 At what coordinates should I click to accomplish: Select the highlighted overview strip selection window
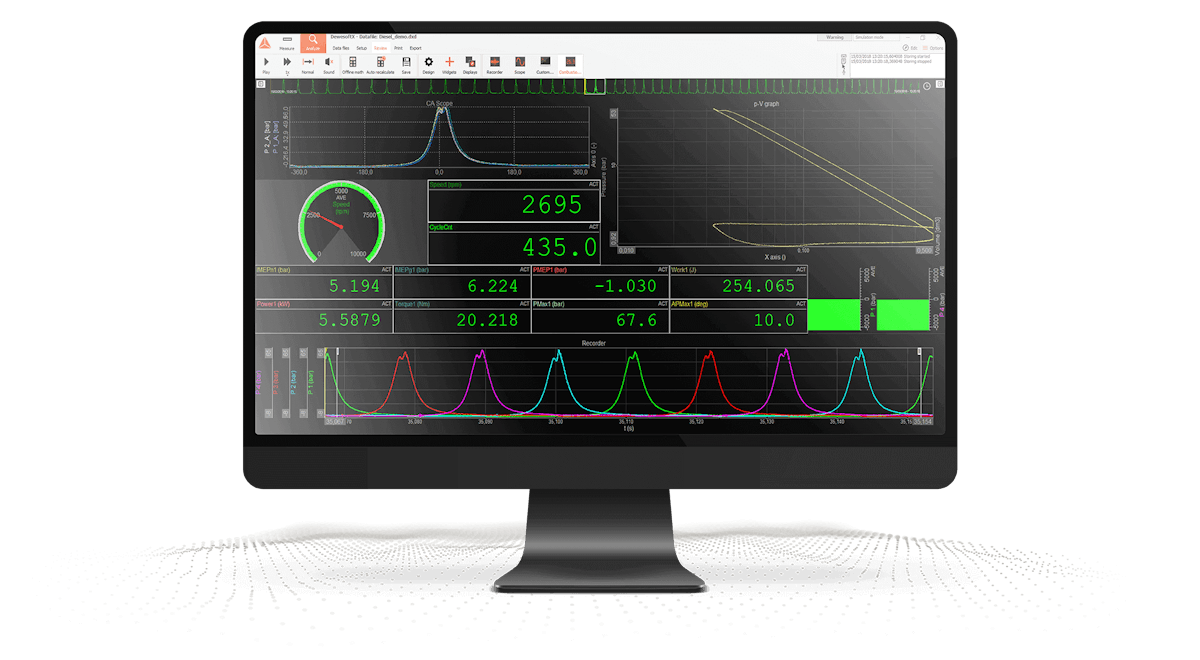coord(596,87)
